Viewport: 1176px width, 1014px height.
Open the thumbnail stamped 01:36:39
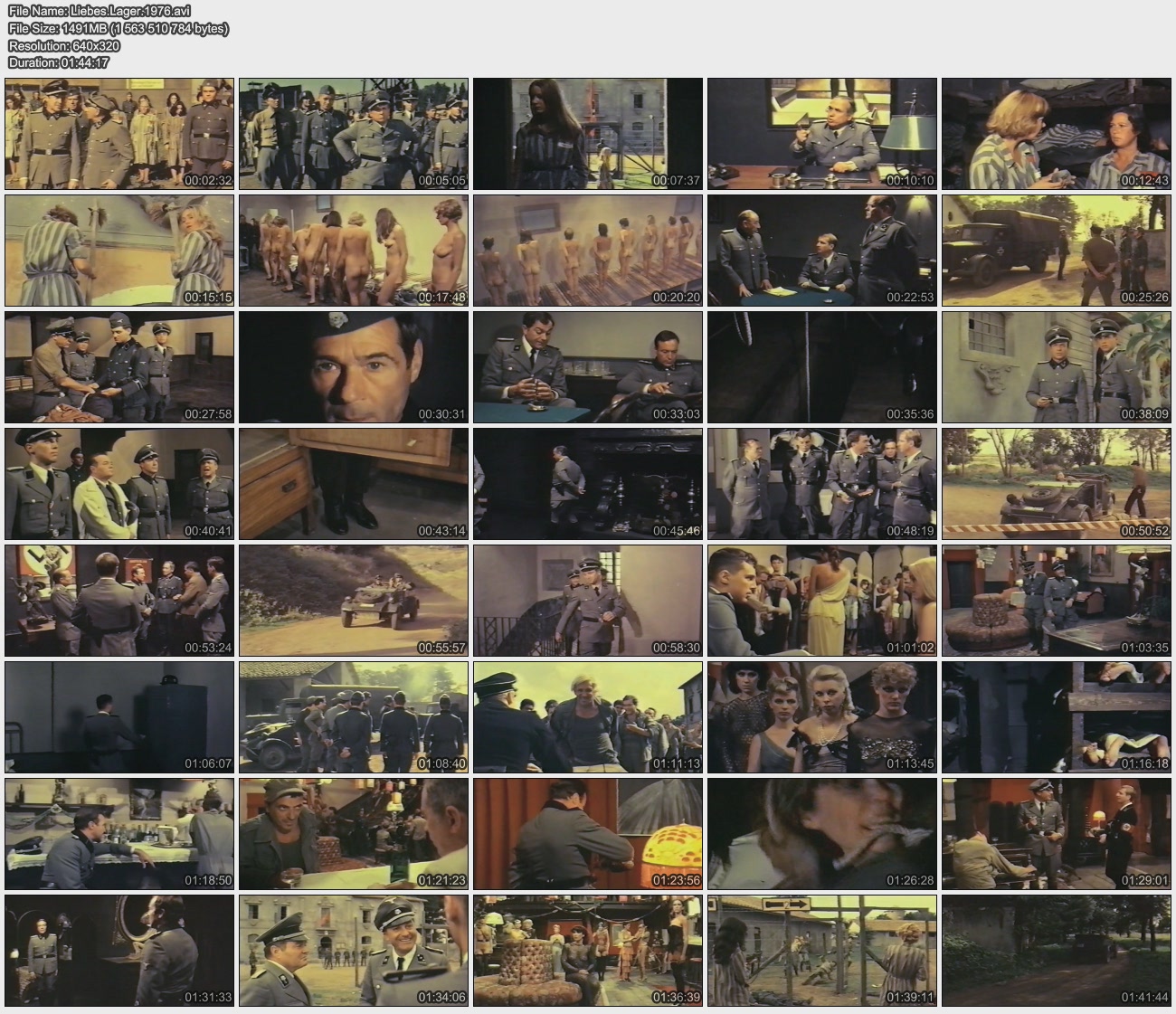[x=588, y=951]
